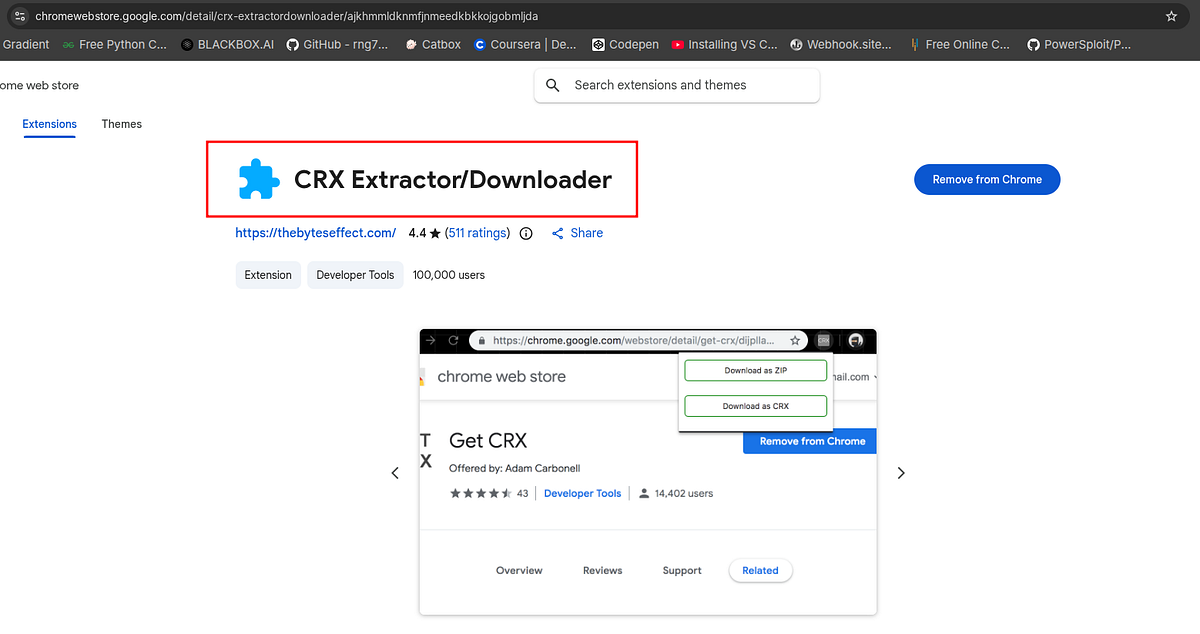This screenshot has height=634, width=1200.
Task: Bookmark this page with the star icon
Action: coord(1171,16)
